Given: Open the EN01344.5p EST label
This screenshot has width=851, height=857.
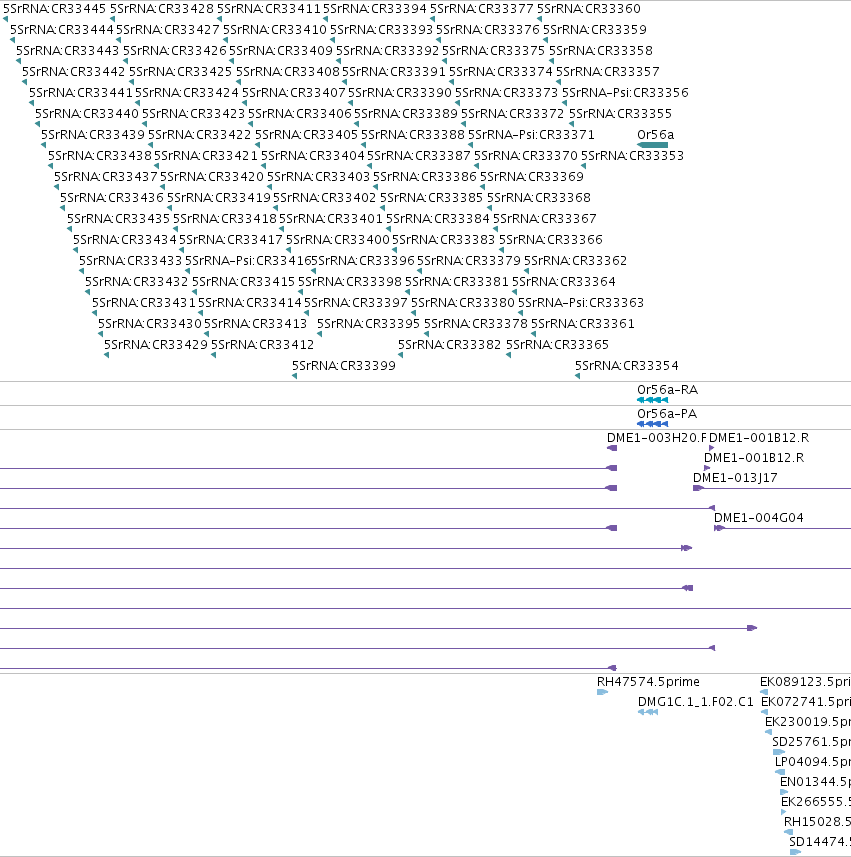Looking at the screenshot, I should click(815, 782).
